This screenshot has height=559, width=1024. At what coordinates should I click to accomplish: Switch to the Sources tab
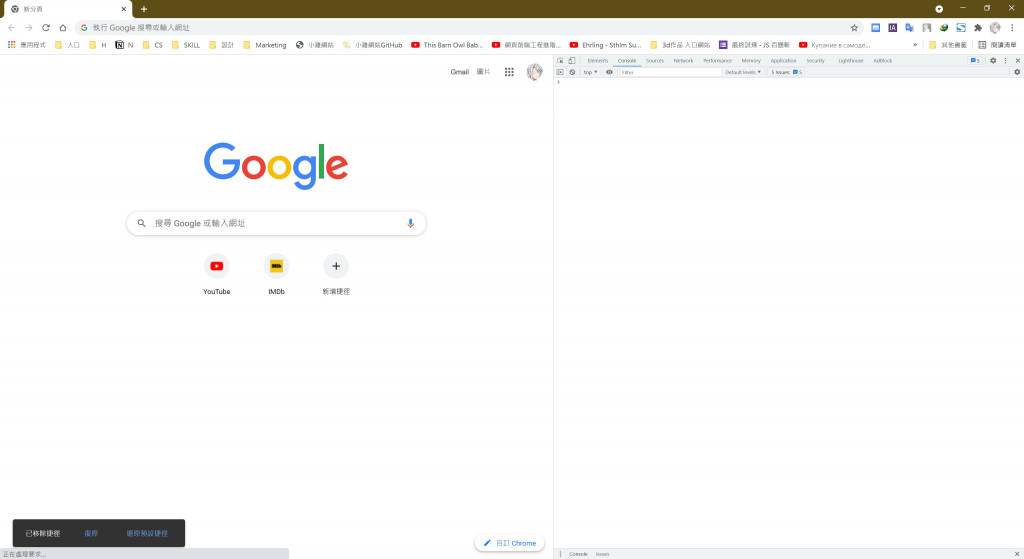(x=655, y=61)
